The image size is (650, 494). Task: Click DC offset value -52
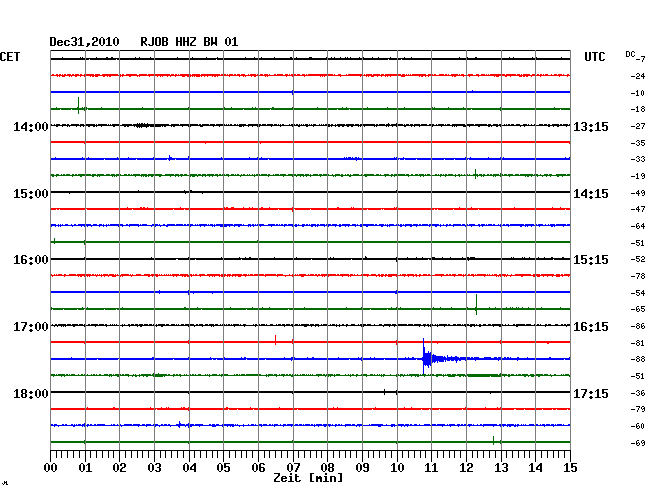click(638, 259)
